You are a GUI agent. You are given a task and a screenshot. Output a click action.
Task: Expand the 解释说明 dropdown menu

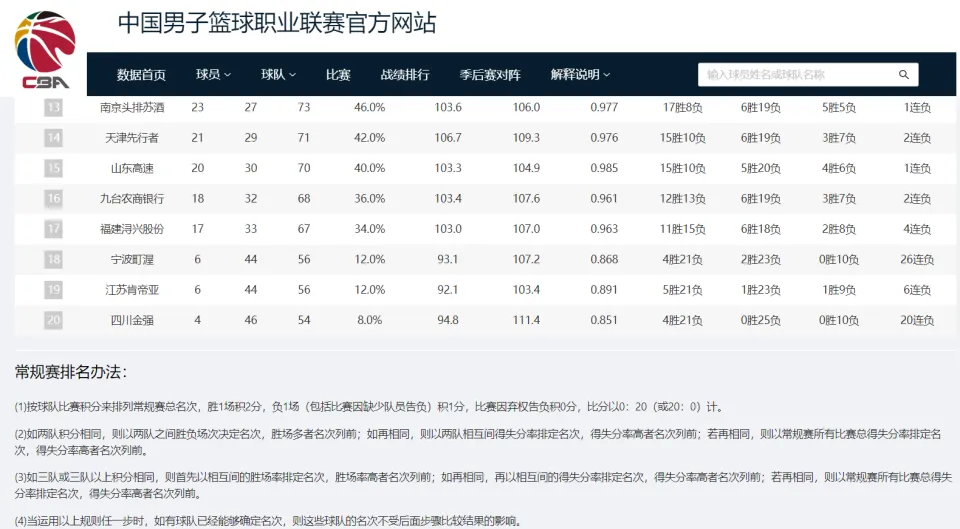pos(580,75)
